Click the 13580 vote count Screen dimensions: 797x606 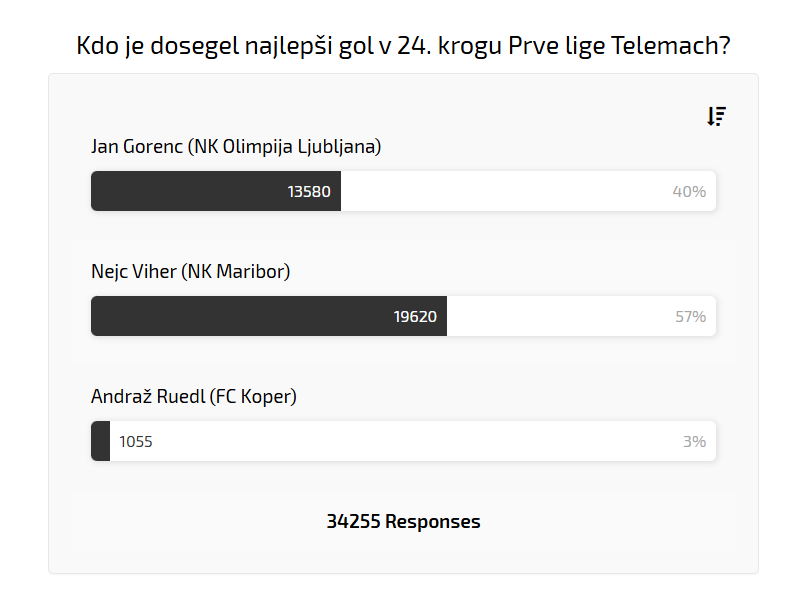[x=309, y=191]
